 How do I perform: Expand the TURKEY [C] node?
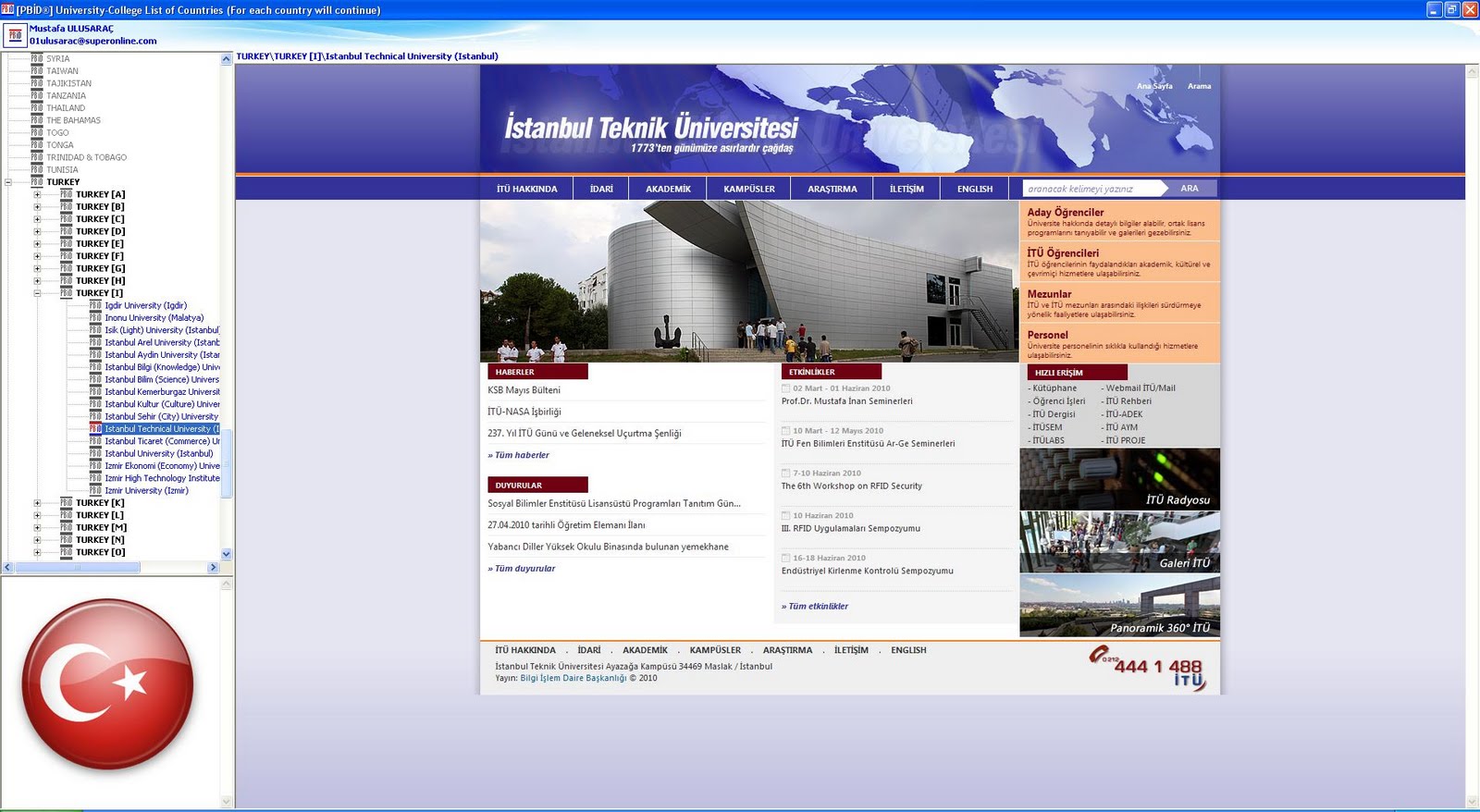[38, 219]
